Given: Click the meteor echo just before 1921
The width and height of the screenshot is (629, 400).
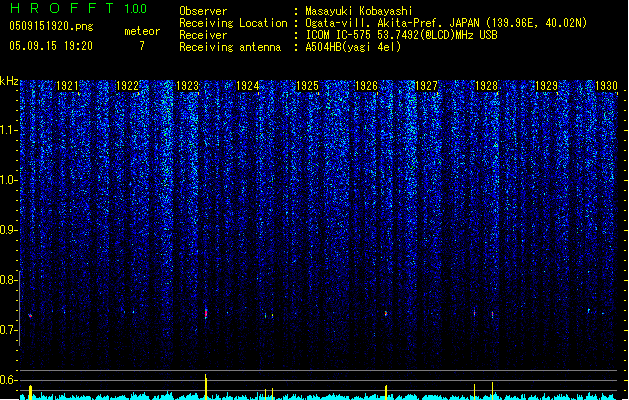Looking at the screenshot, I should coord(30,316).
